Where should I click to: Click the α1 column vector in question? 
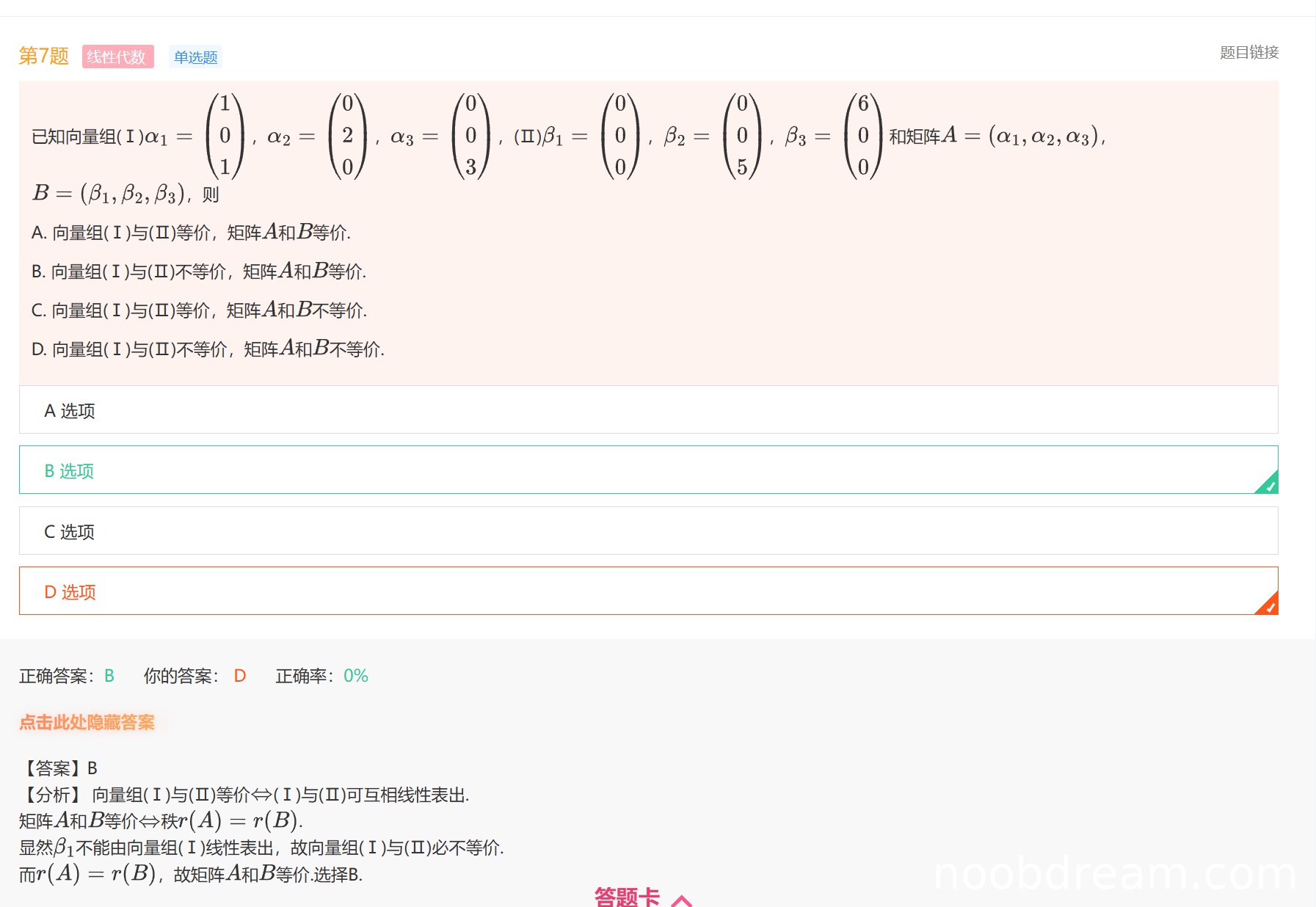tap(225, 136)
